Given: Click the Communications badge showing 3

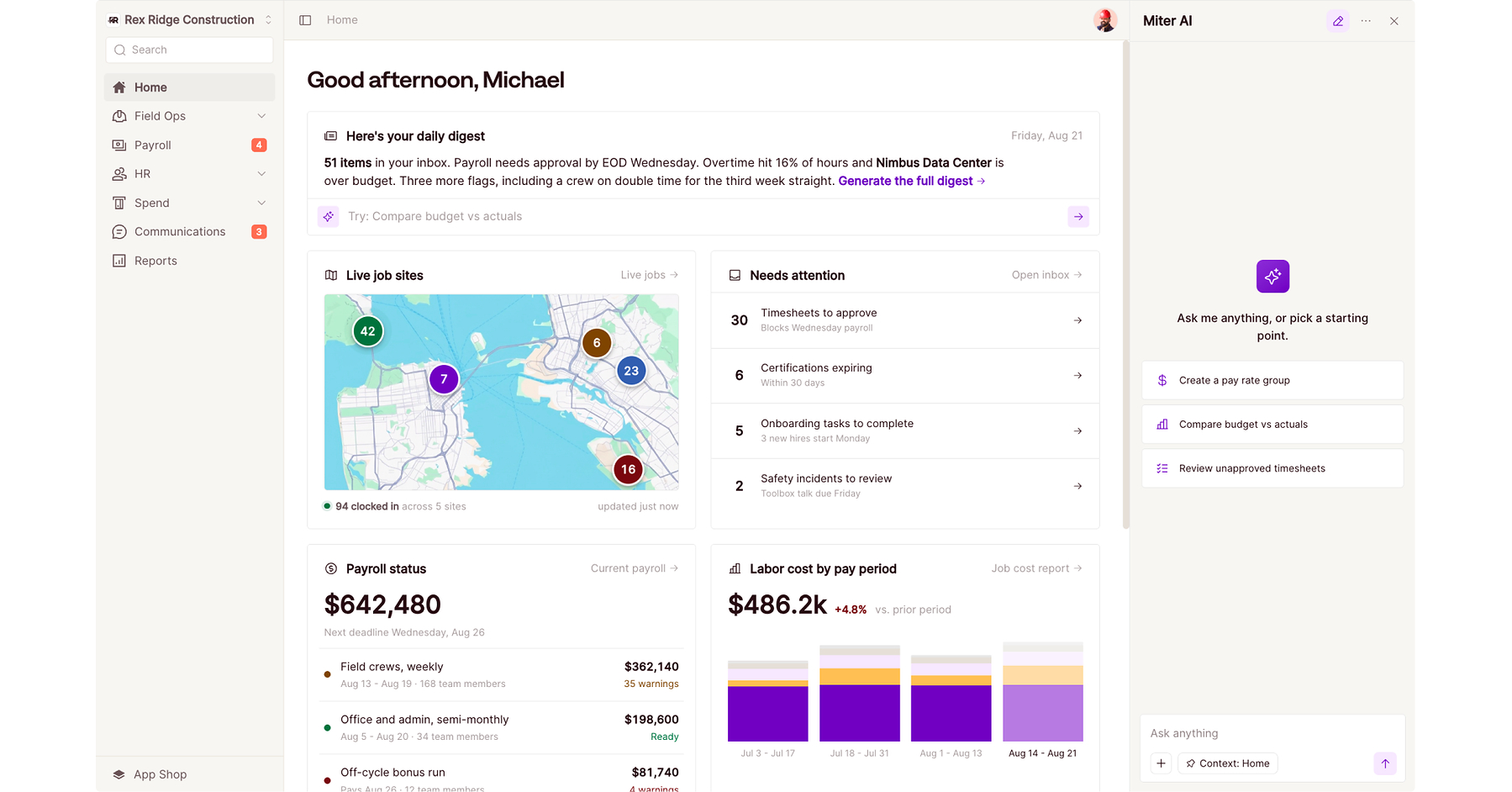Looking at the screenshot, I should tap(259, 232).
